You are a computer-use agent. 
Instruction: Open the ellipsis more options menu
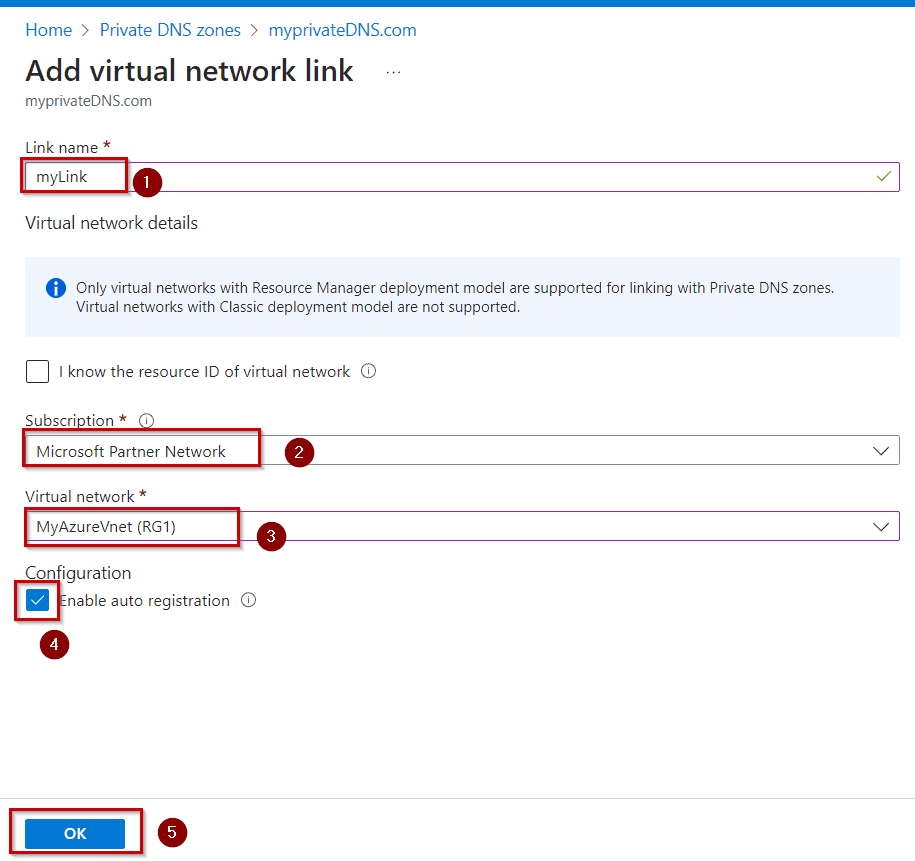(x=393, y=72)
